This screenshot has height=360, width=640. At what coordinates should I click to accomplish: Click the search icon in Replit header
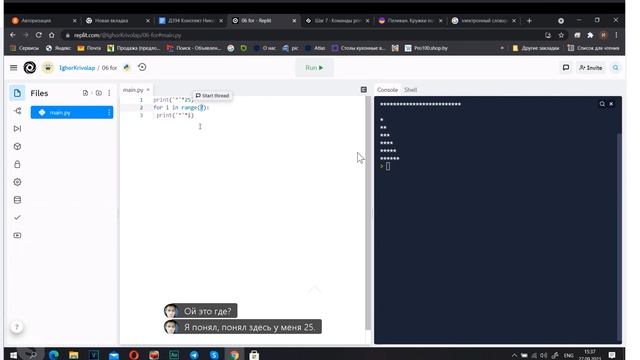coord(616,68)
